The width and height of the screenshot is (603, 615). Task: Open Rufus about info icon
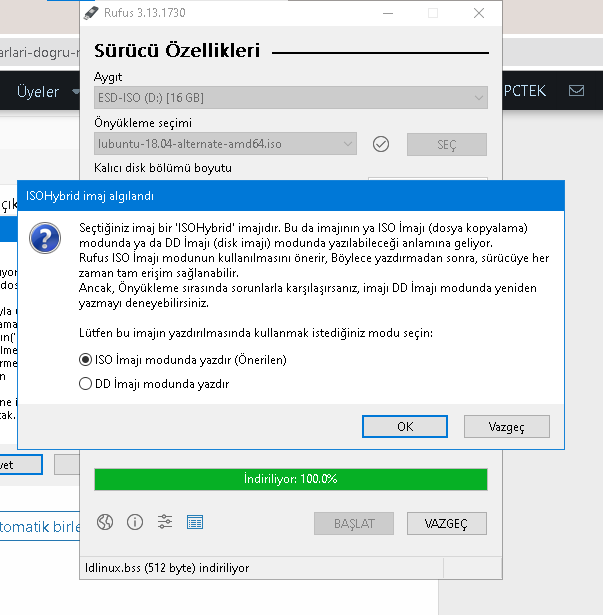click(x=135, y=522)
